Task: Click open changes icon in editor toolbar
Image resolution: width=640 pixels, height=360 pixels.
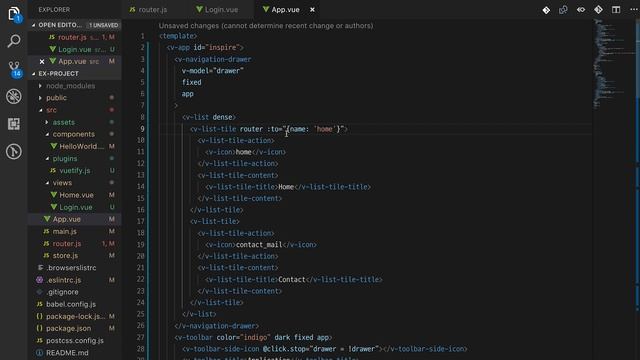Action: (x=563, y=10)
